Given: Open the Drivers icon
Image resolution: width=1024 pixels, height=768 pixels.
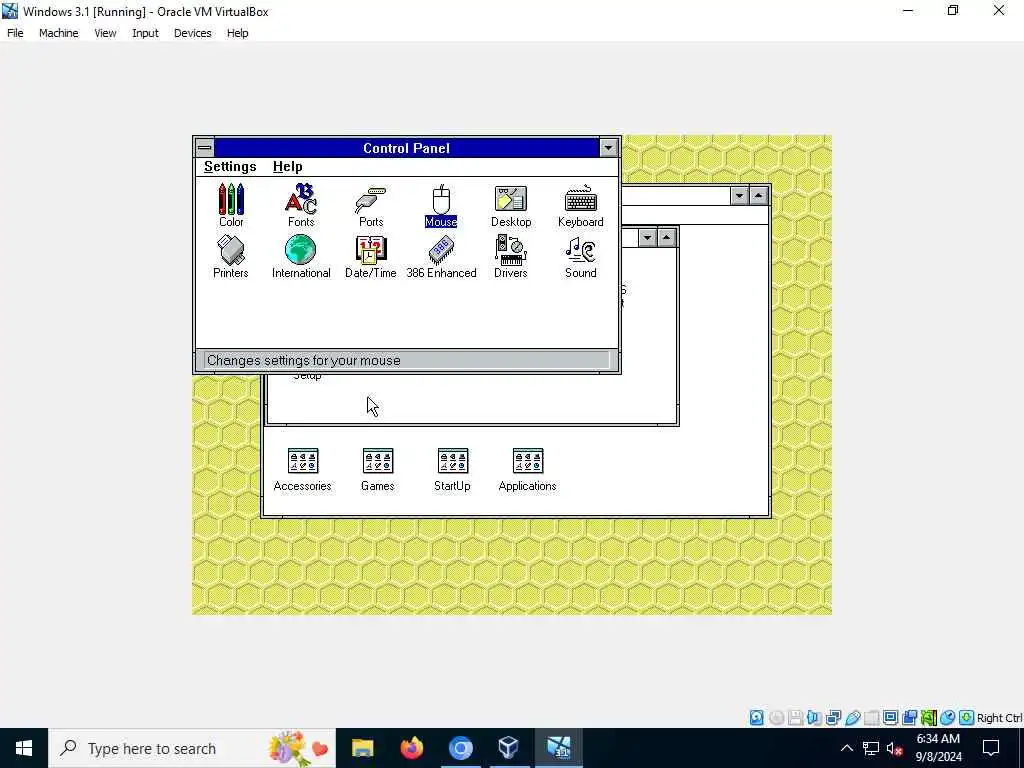Looking at the screenshot, I should click(x=511, y=257).
